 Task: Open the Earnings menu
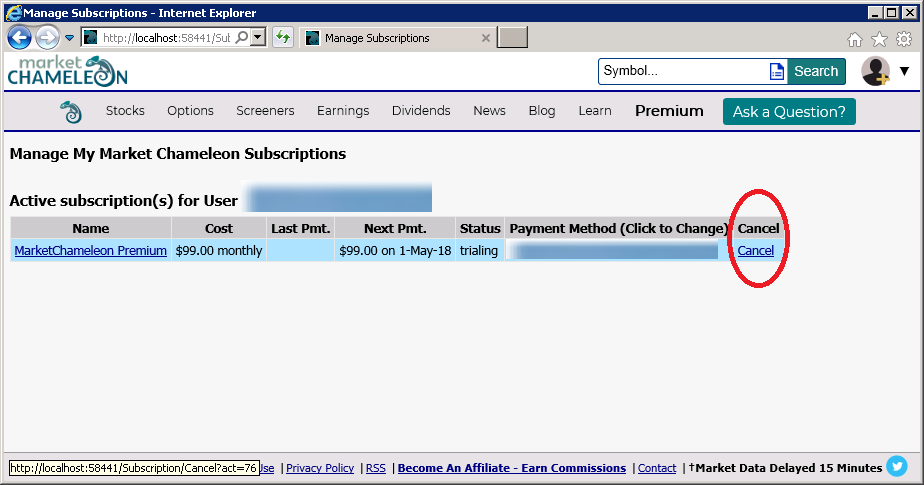tap(343, 111)
